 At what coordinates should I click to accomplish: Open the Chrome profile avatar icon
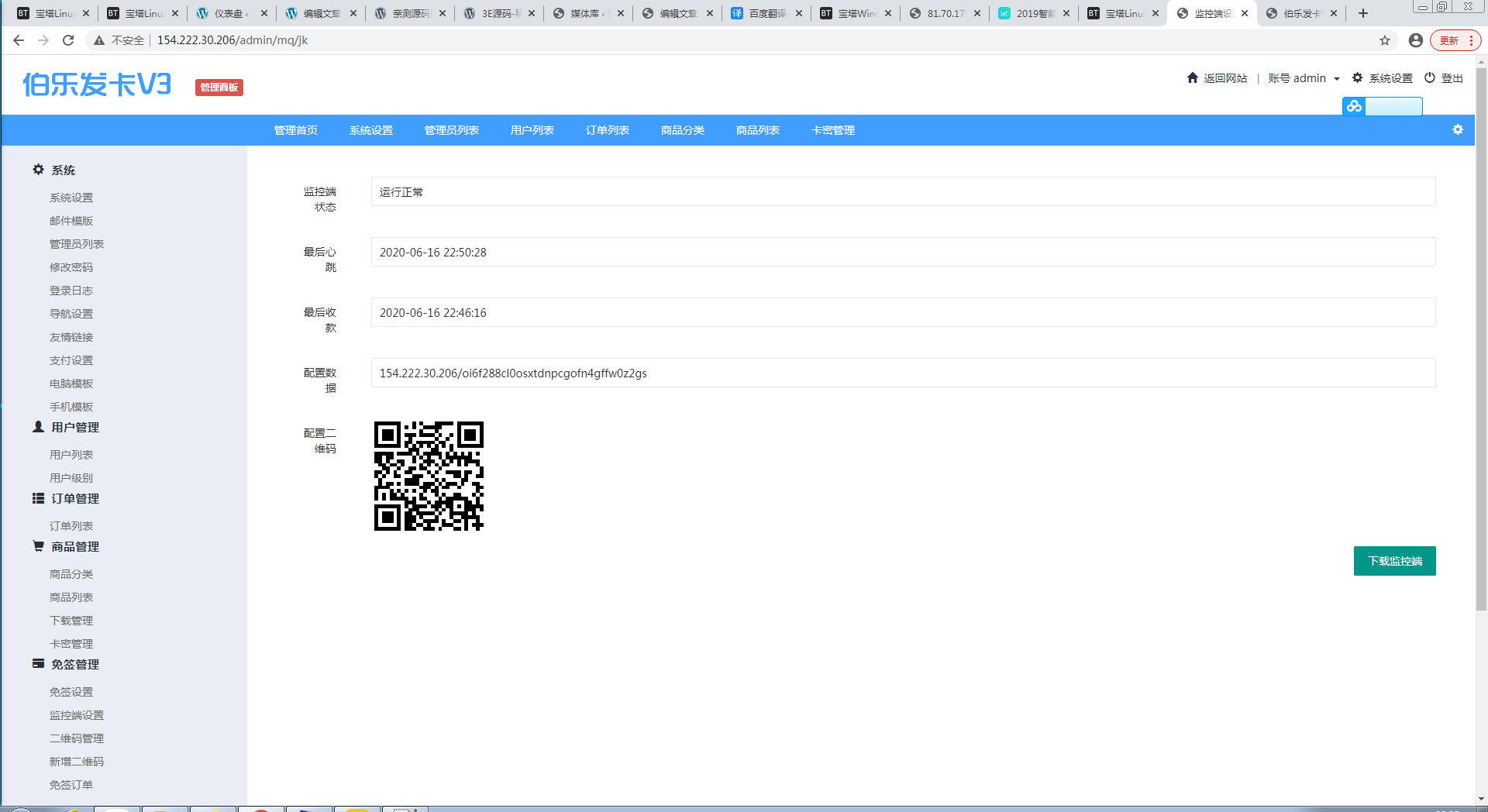pyautogui.click(x=1416, y=40)
